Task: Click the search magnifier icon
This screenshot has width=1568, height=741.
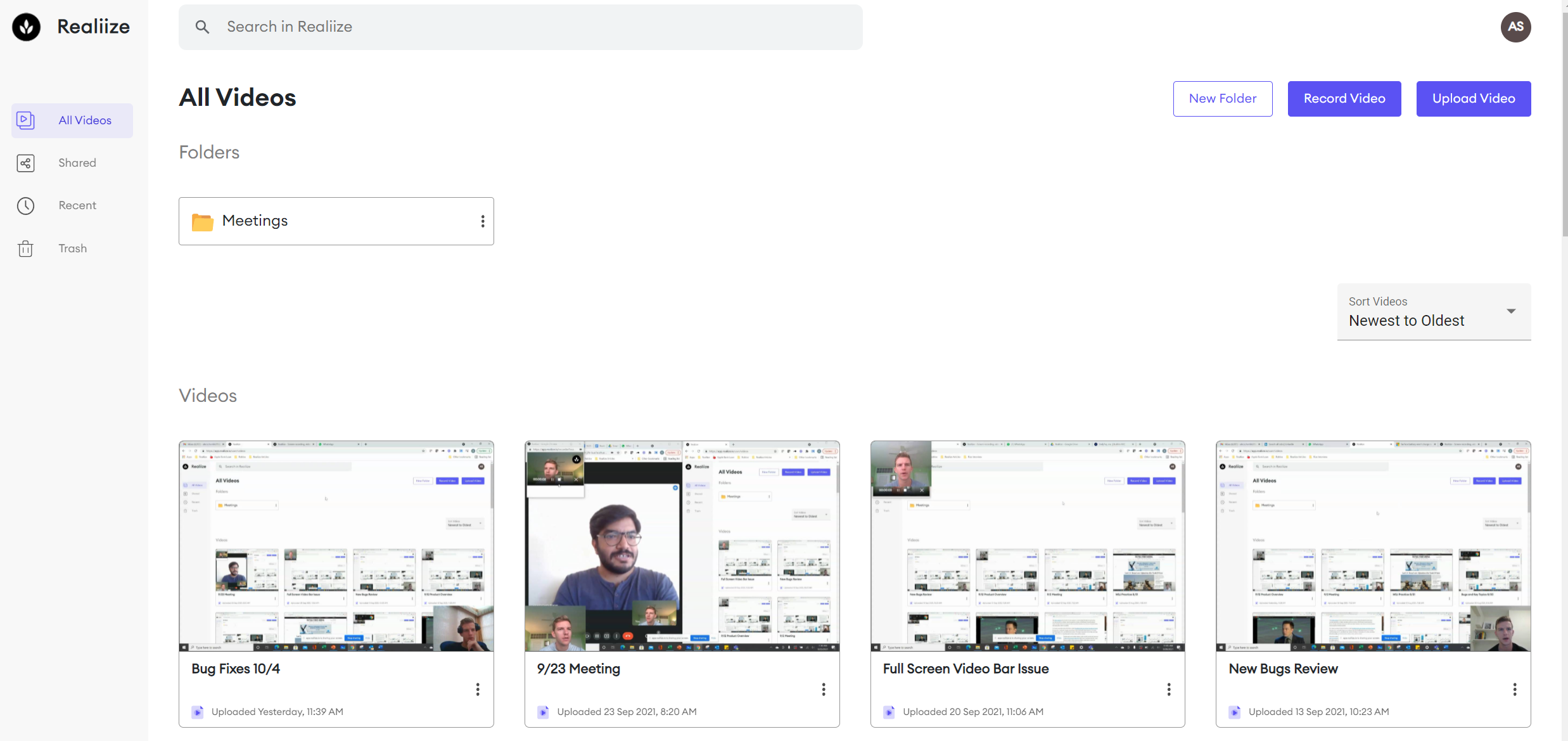Action: tap(201, 27)
